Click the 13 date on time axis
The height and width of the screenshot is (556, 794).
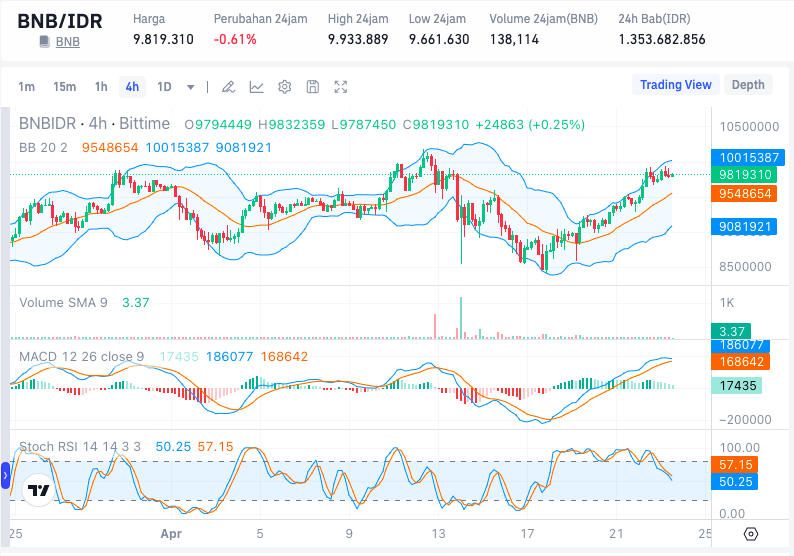[438, 534]
